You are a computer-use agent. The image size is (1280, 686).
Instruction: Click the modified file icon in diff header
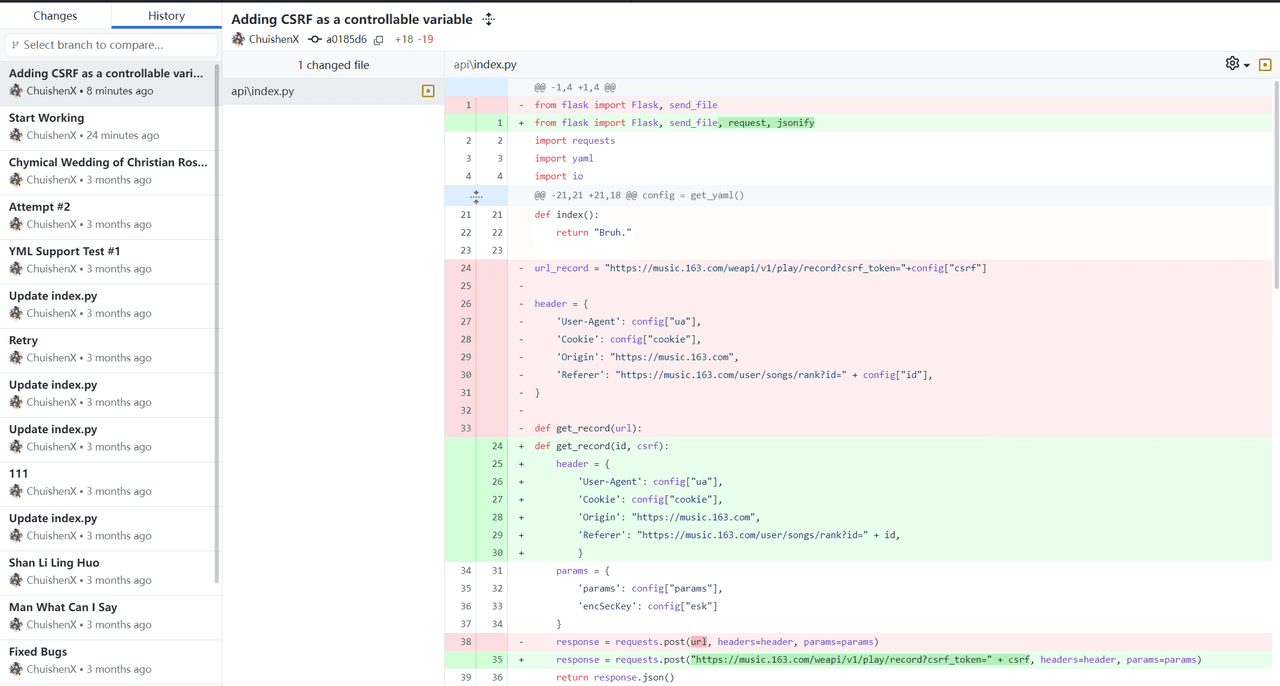(x=1265, y=65)
